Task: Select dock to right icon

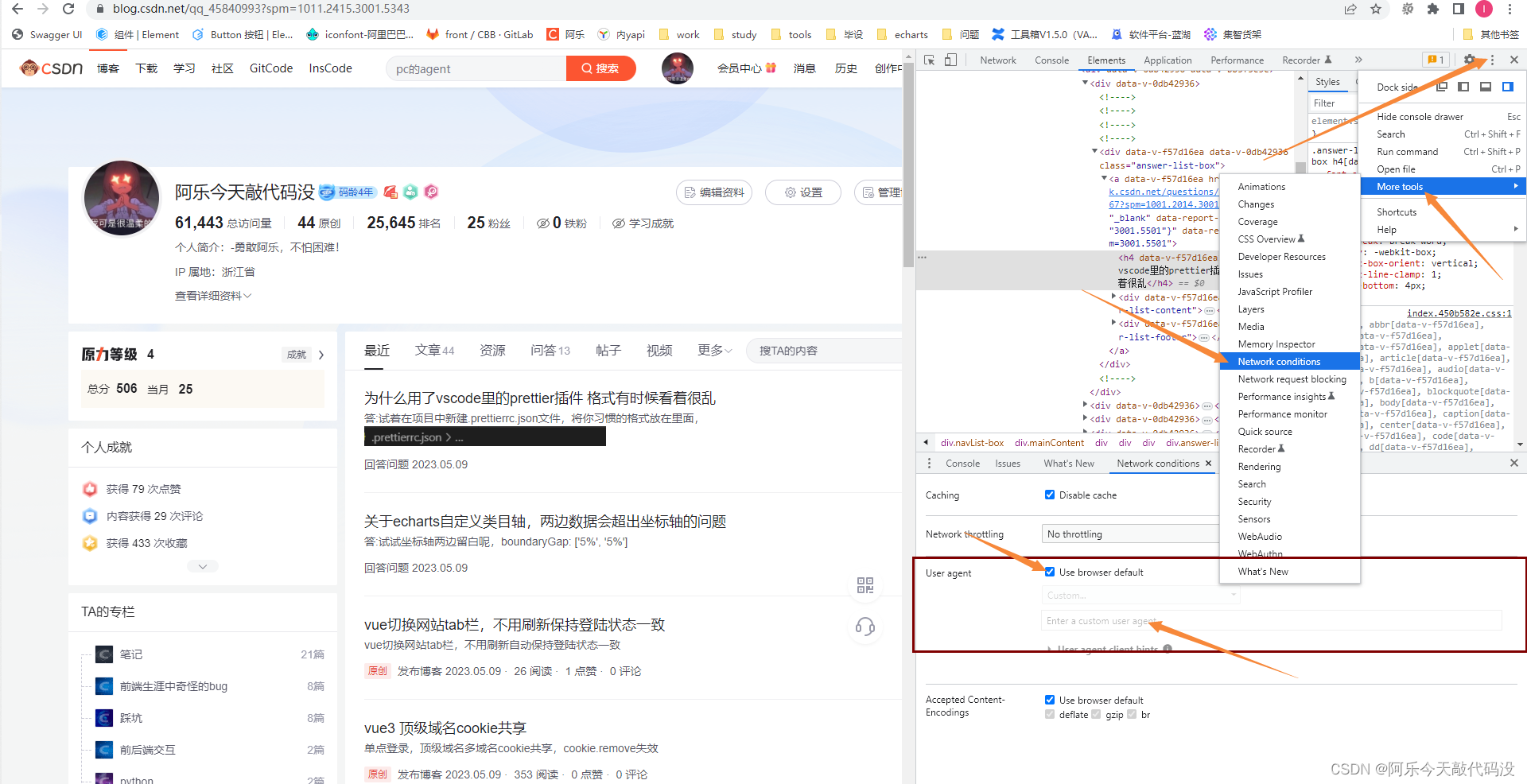Action: 1507,87
